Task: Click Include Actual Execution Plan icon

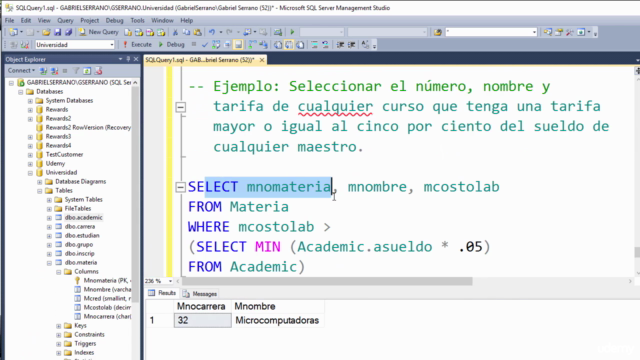Action: (x=253, y=44)
